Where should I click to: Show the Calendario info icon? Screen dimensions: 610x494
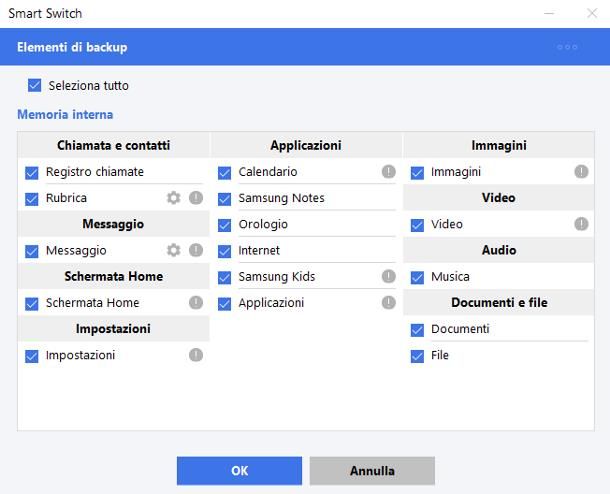[389, 171]
